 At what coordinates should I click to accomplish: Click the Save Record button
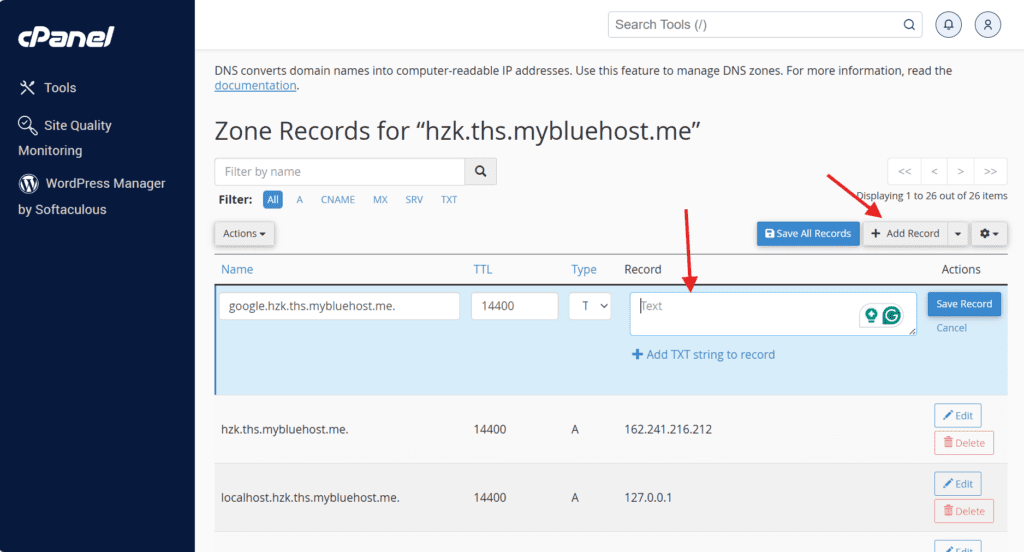pos(964,304)
